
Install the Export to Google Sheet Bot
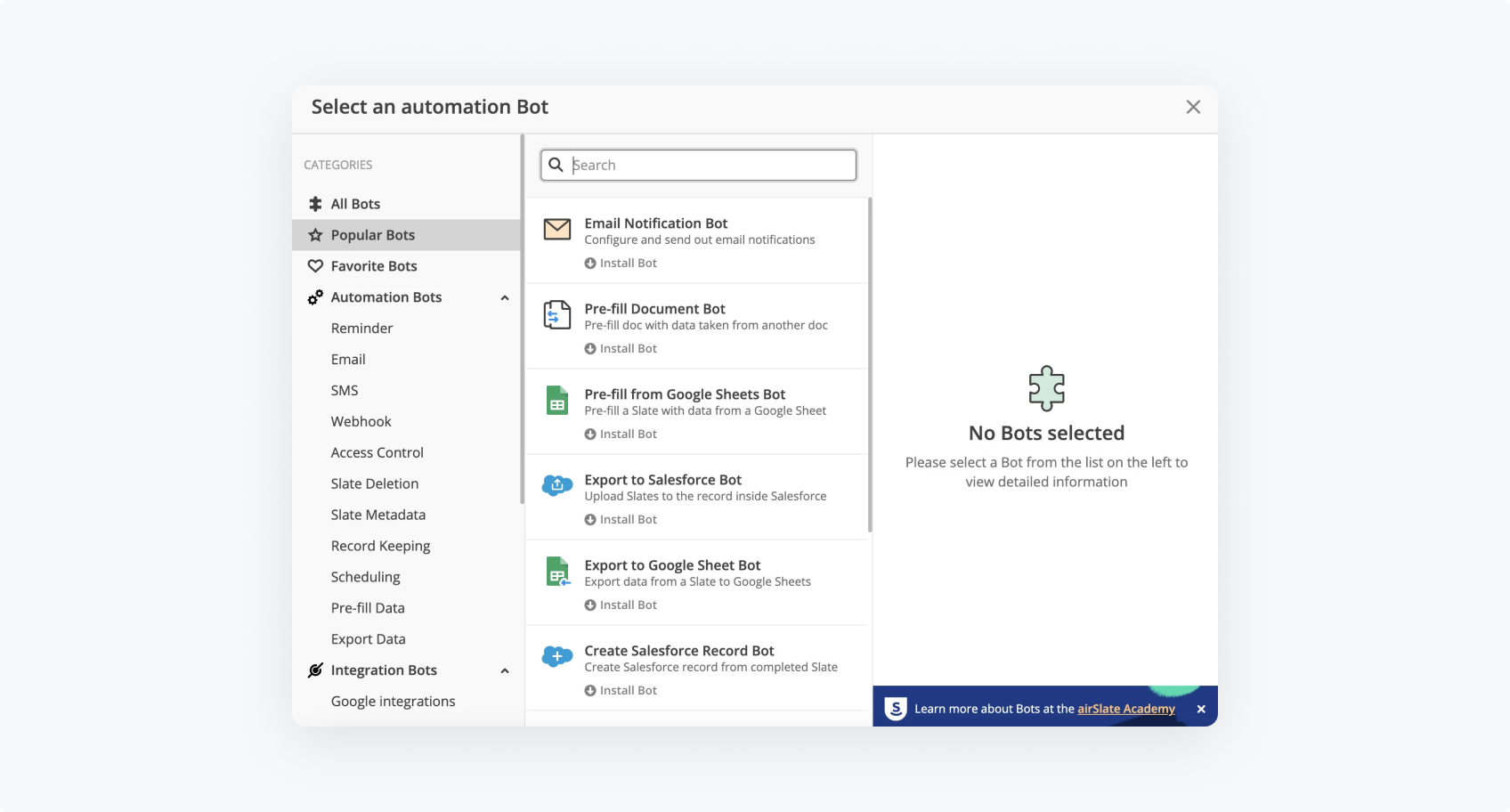coord(621,605)
